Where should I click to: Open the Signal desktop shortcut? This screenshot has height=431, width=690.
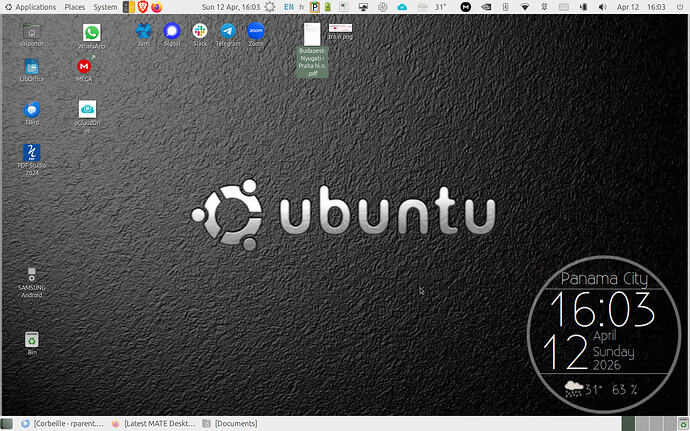pyautogui.click(x=172, y=34)
